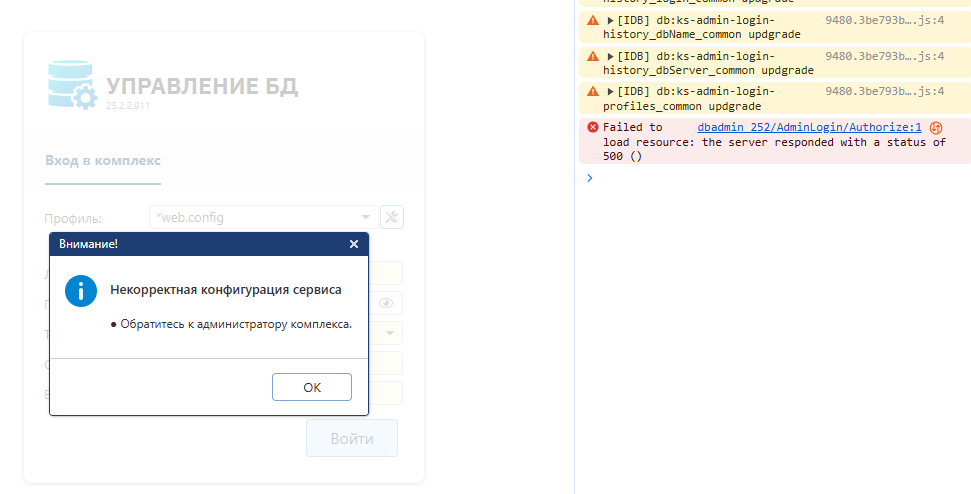Open the Профиль *web.config dropdown
971x494 pixels.
(x=264, y=217)
